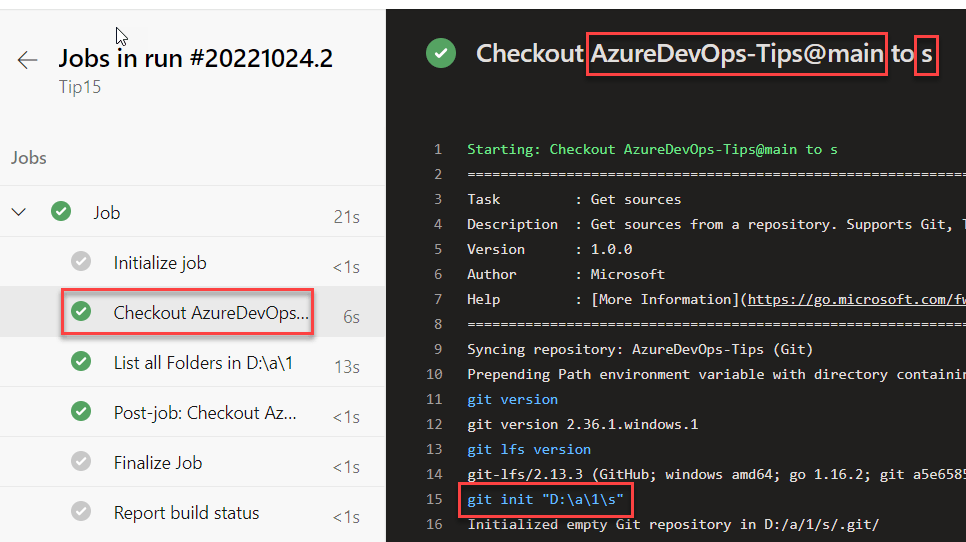The width and height of the screenshot is (966, 542).
Task: Click the green success icon beside Job
Action: click(61, 211)
